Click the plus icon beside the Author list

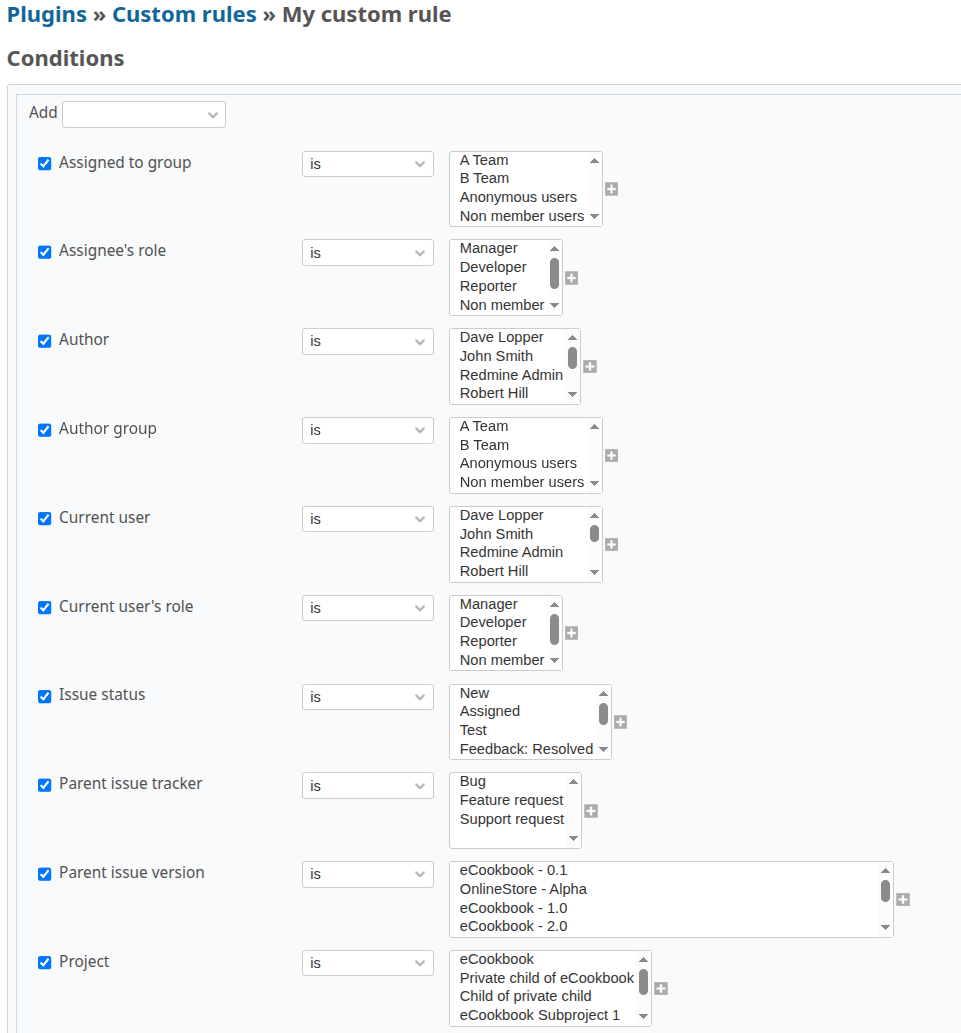[589, 367]
